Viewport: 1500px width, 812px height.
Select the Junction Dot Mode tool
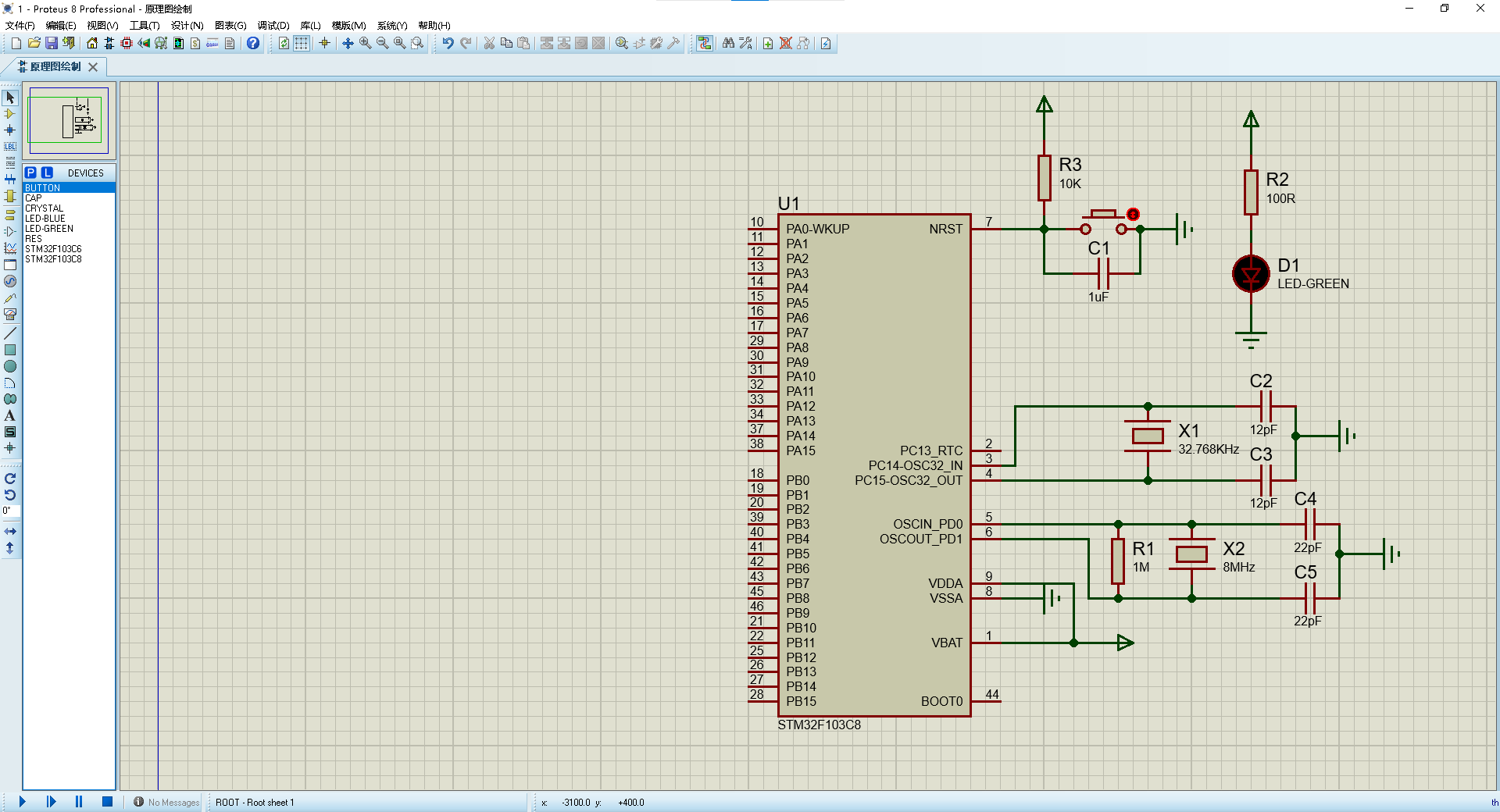10,130
